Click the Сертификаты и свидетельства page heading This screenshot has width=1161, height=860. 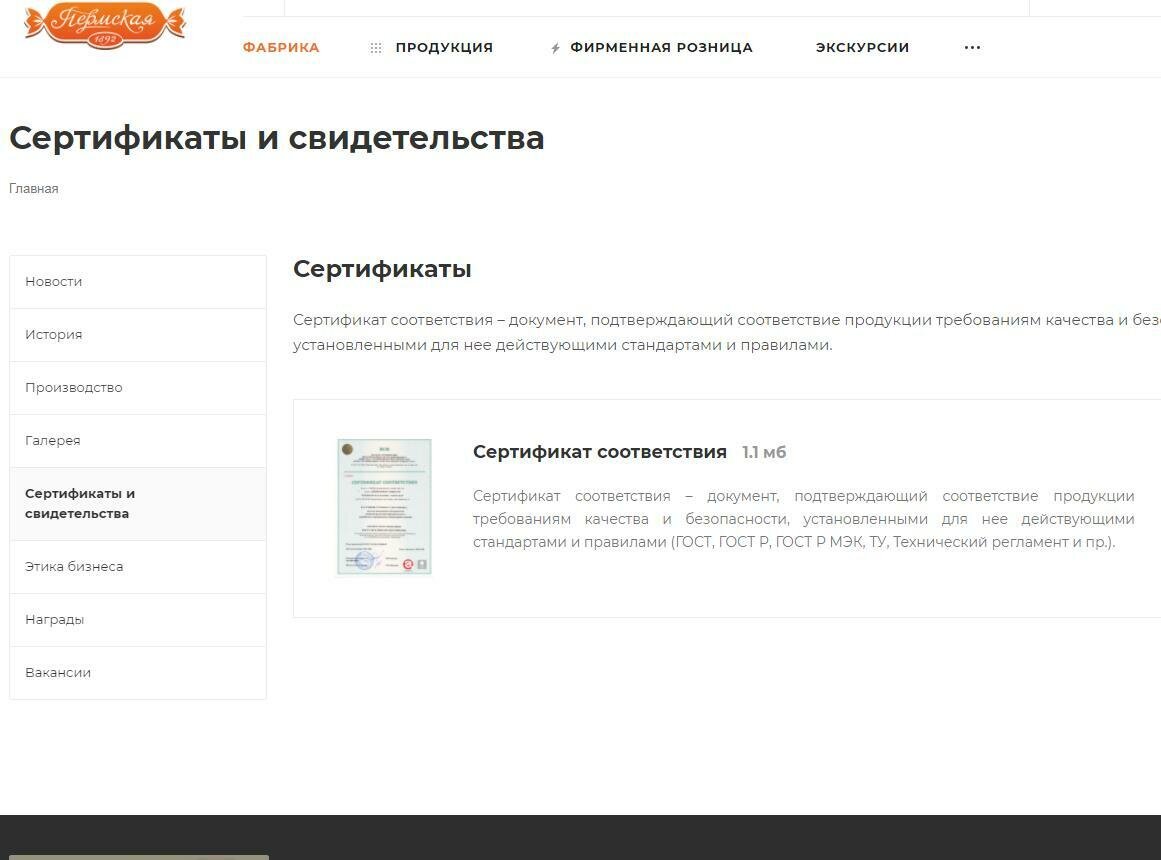pyautogui.click(x=276, y=139)
